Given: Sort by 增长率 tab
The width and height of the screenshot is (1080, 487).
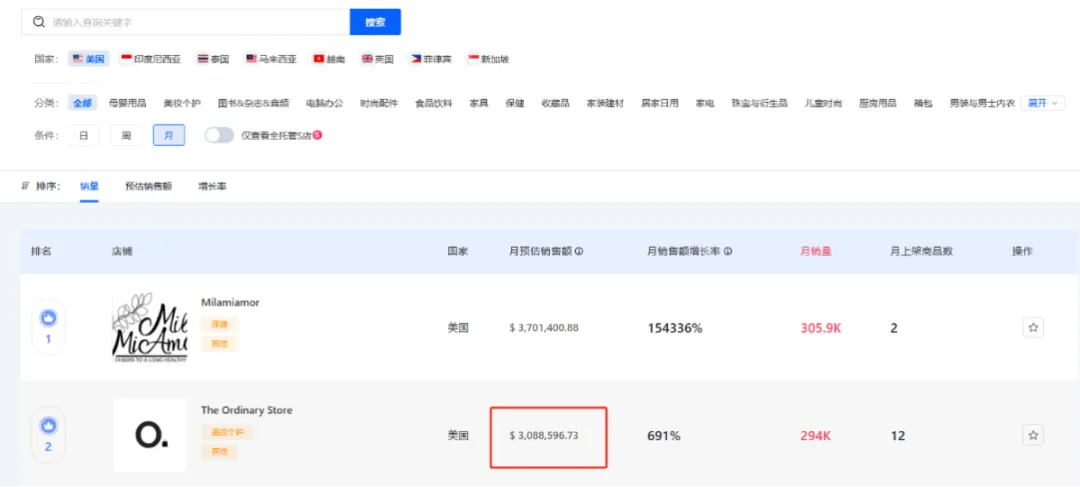Looking at the screenshot, I should coord(212,186).
